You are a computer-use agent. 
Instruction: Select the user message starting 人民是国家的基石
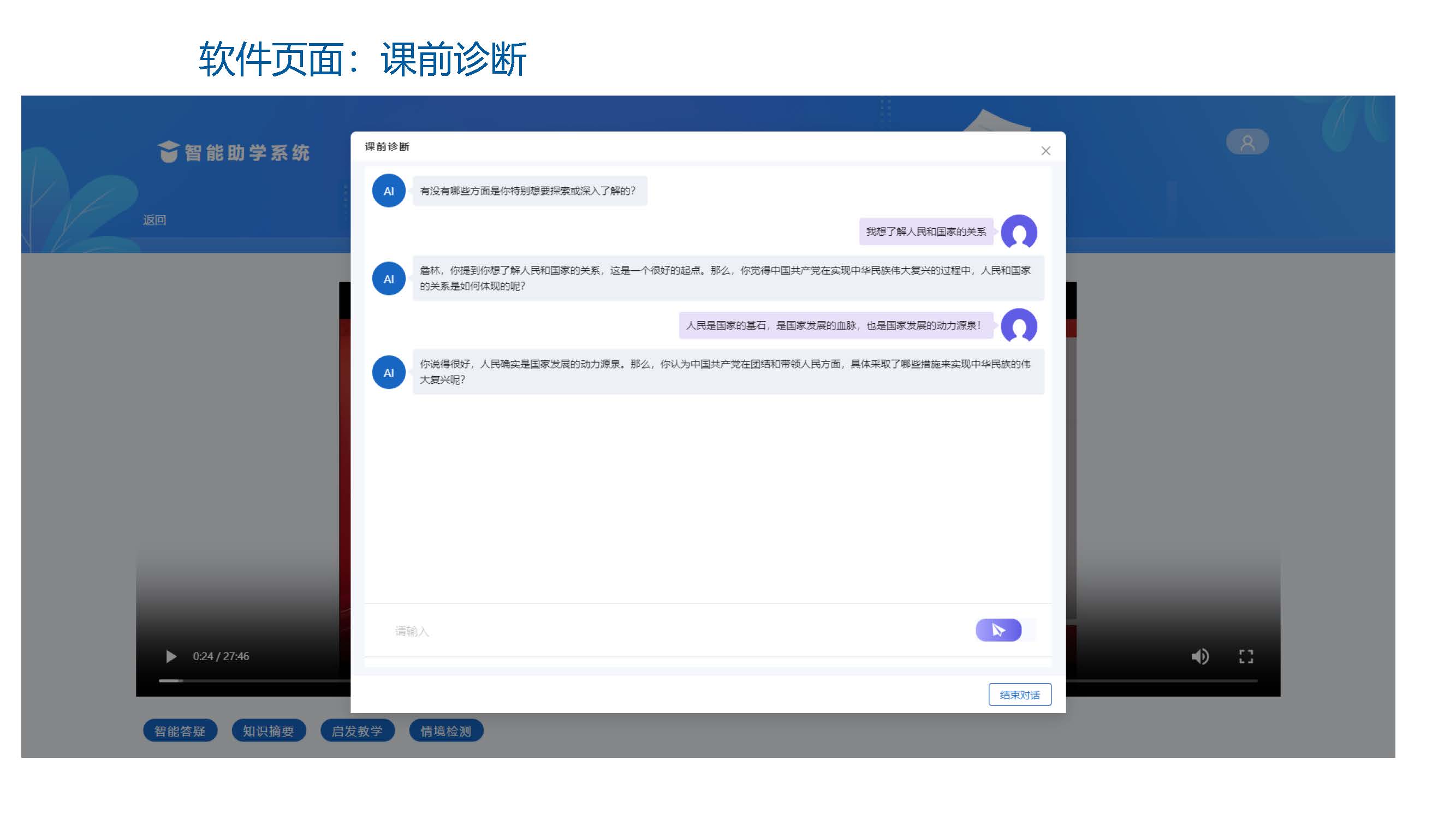(835, 325)
